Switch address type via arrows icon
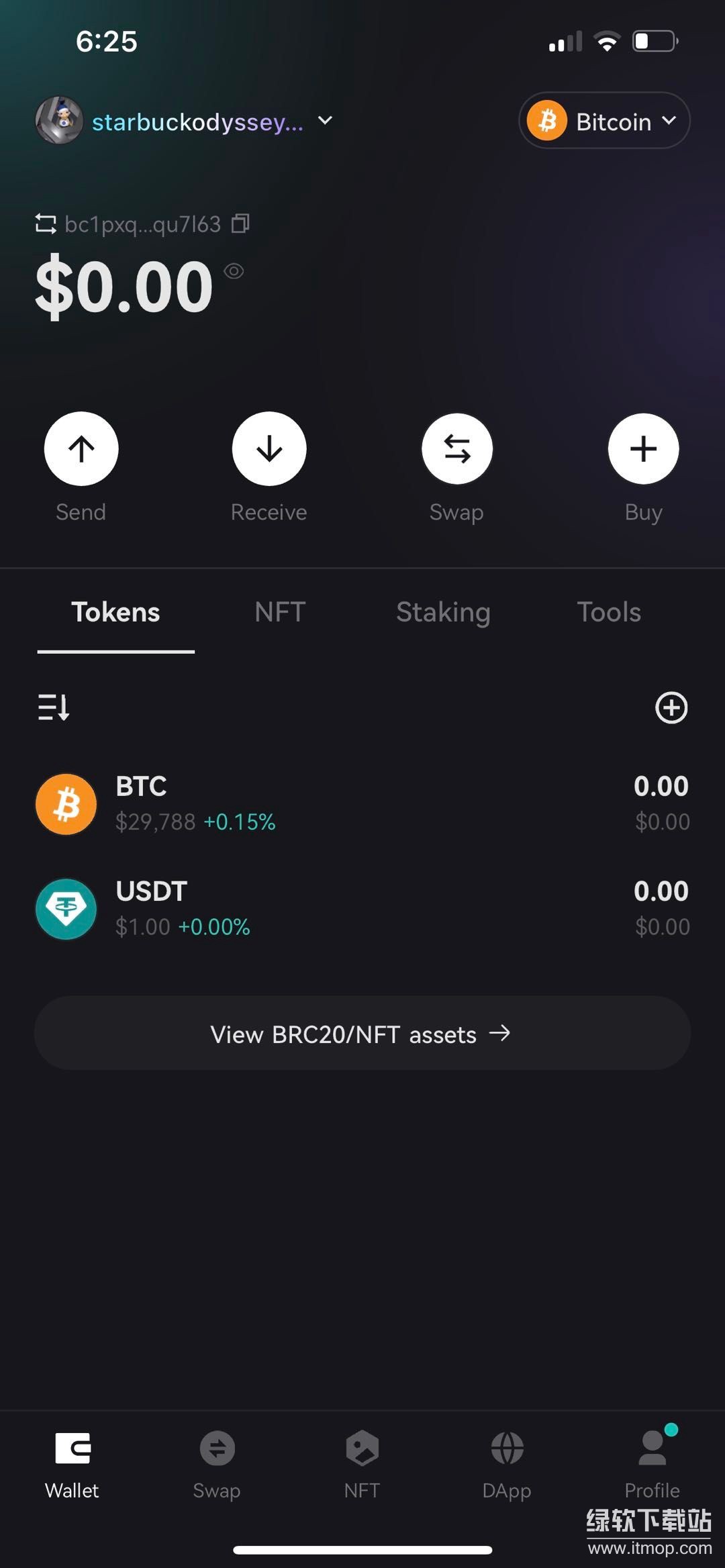Image resolution: width=725 pixels, height=1568 pixels. 46,224
